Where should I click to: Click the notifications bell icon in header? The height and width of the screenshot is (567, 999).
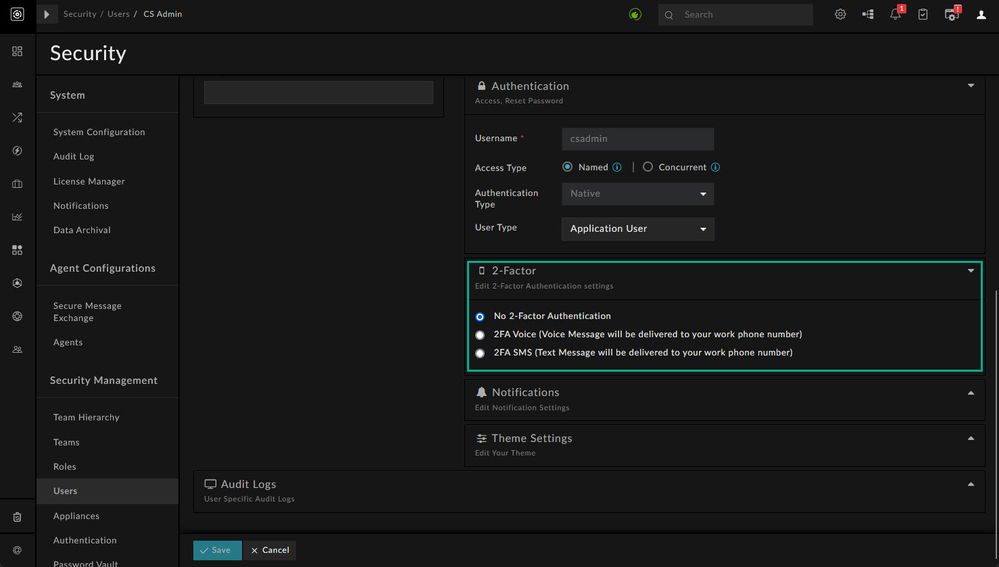tap(895, 15)
